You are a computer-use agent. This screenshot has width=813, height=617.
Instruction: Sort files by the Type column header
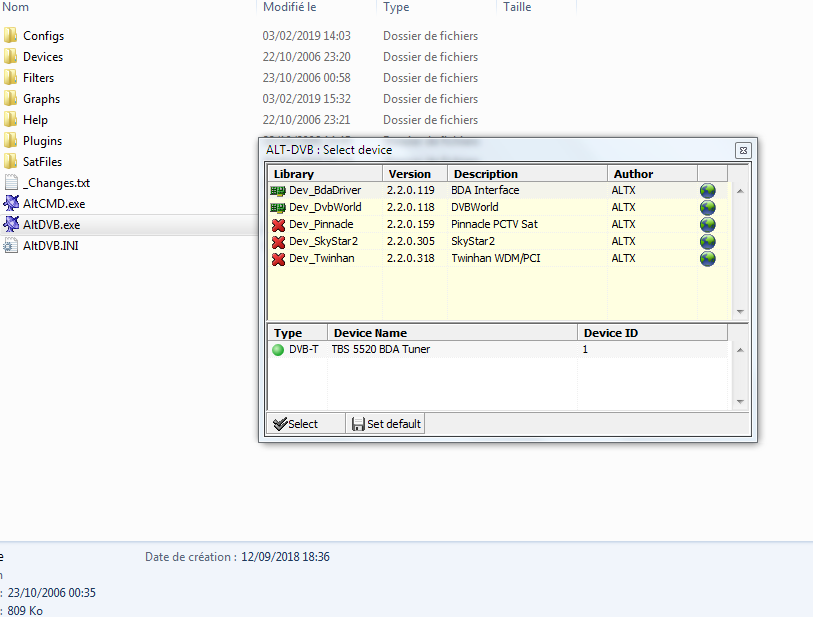click(x=396, y=7)
